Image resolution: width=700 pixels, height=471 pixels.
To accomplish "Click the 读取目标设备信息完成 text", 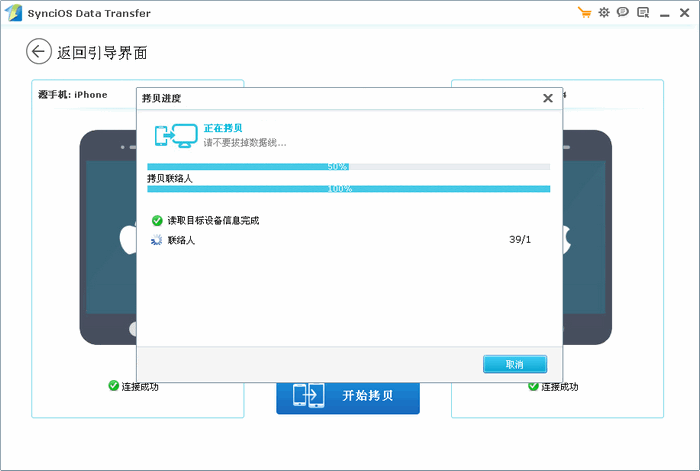I will (x=213, y=221).
